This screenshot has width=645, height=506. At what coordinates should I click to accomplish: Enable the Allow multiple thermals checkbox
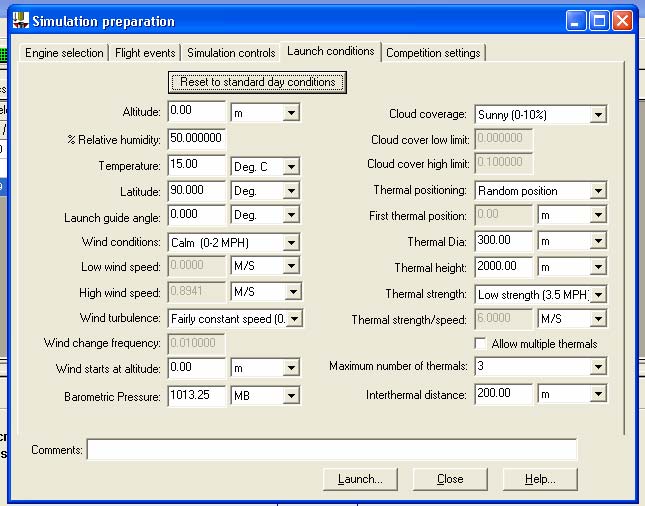click(481, 344)
